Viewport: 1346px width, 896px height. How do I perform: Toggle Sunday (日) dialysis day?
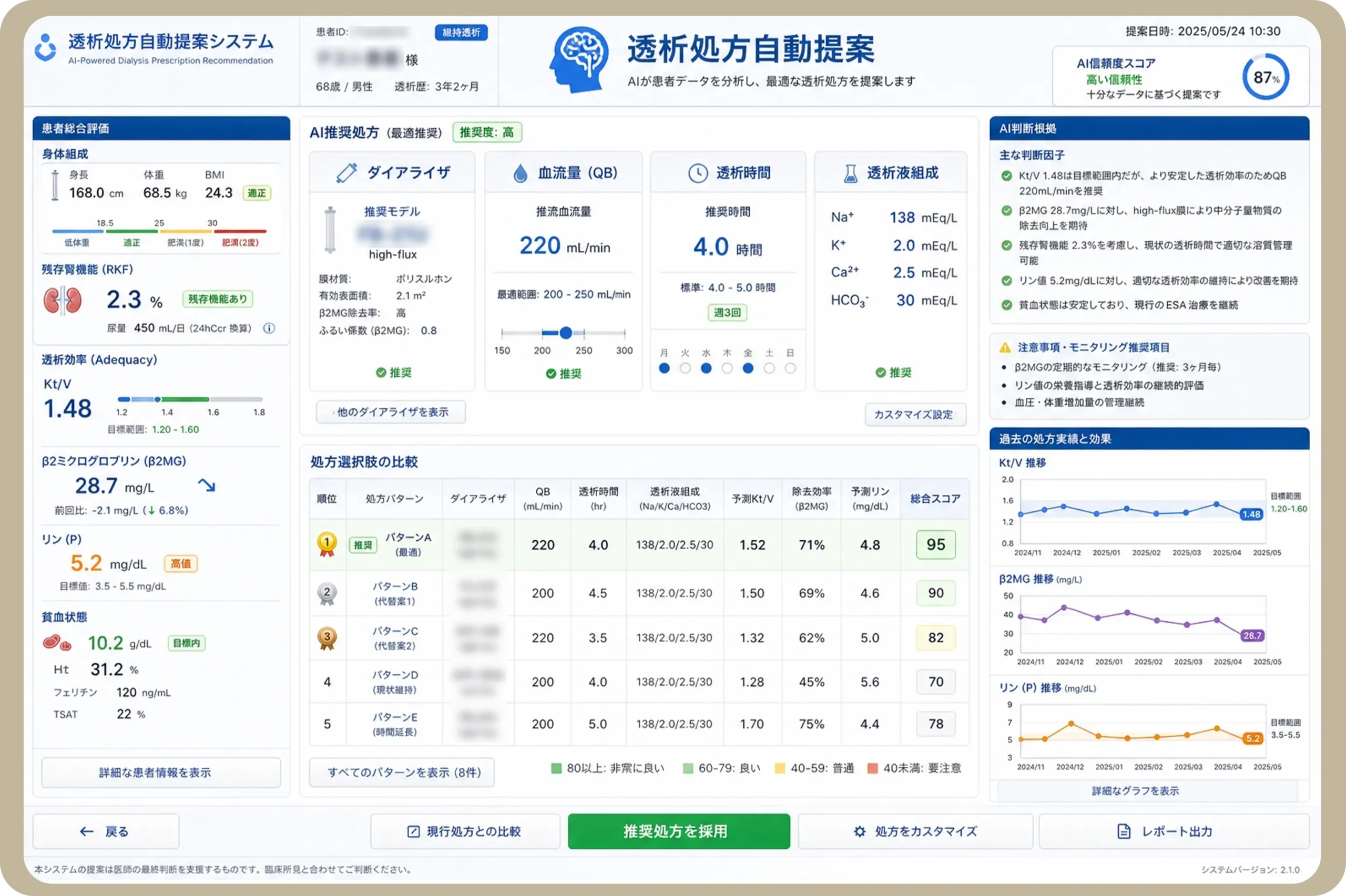pos(790,368)
